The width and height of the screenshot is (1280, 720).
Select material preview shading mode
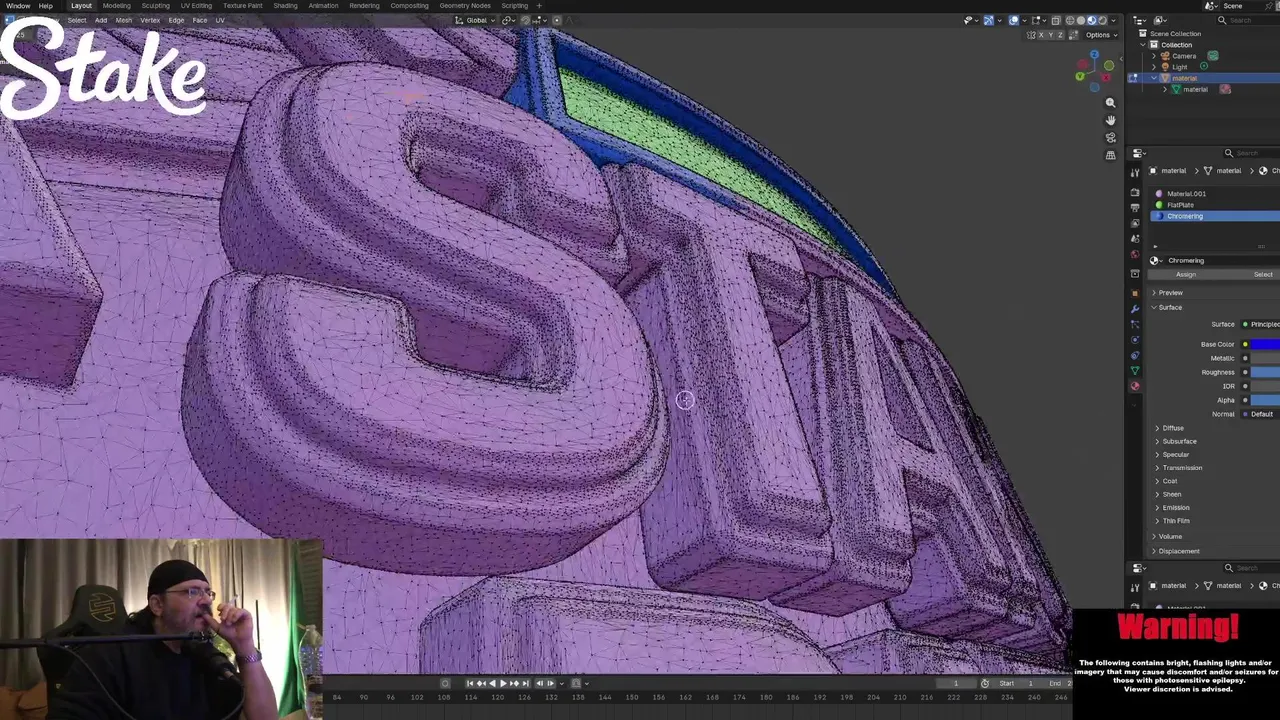(x=1092, y=20)
